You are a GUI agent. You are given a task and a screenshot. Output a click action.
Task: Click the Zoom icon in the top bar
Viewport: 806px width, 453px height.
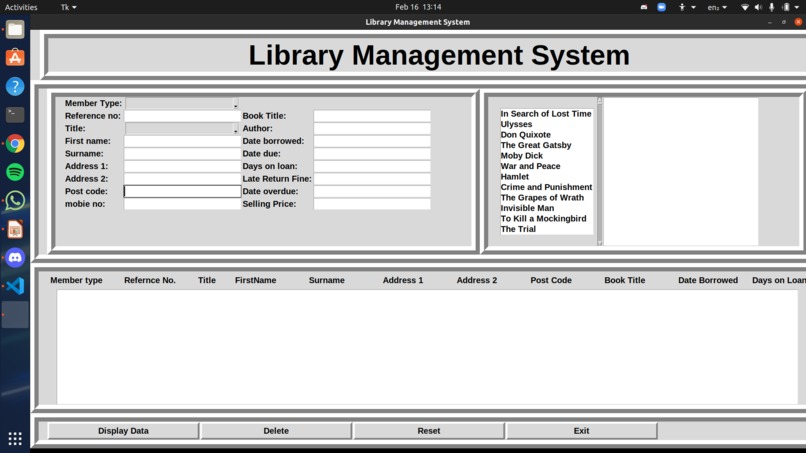(x=662, y=7)
